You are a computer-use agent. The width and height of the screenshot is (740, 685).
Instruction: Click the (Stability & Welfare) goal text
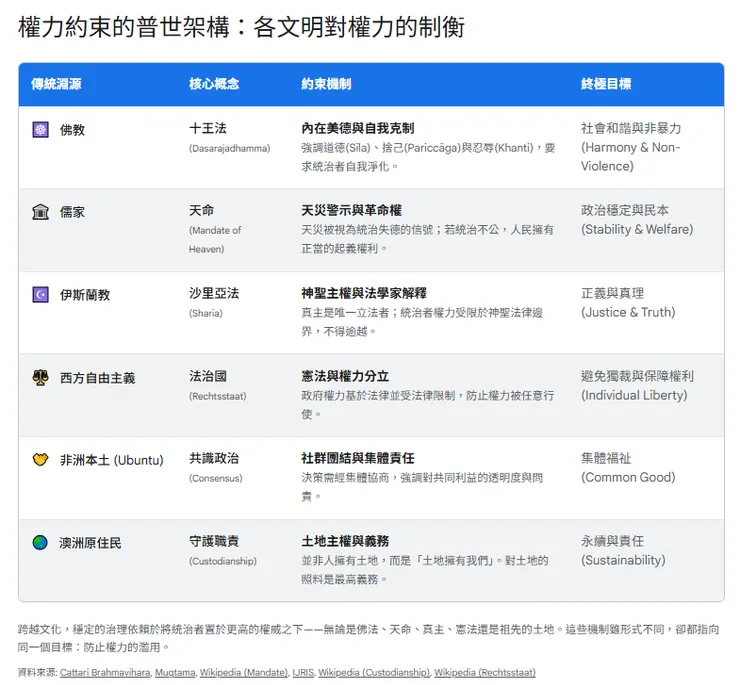pos(637,229)
